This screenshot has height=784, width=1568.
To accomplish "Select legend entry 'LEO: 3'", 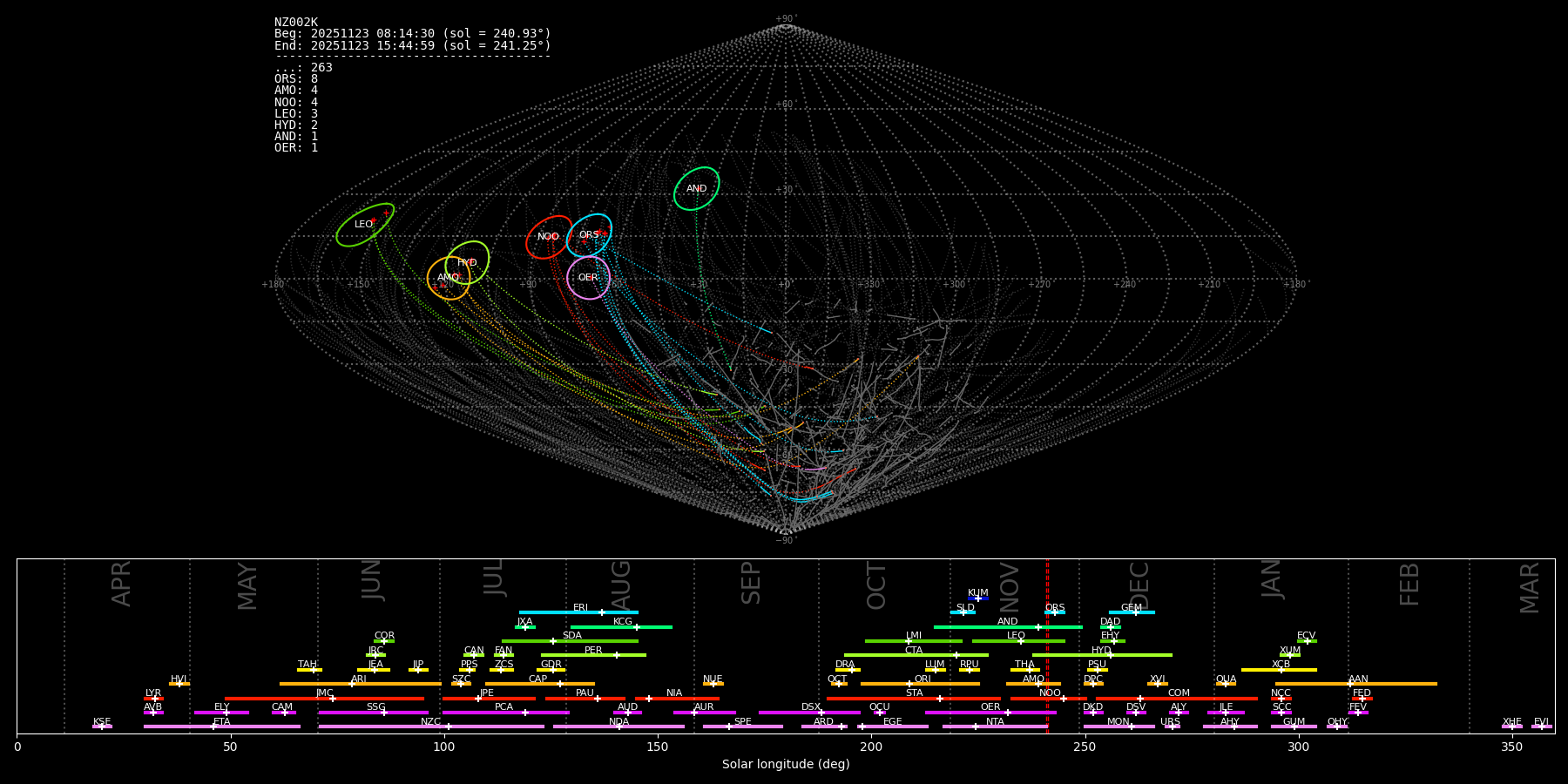I will (296, 113).
